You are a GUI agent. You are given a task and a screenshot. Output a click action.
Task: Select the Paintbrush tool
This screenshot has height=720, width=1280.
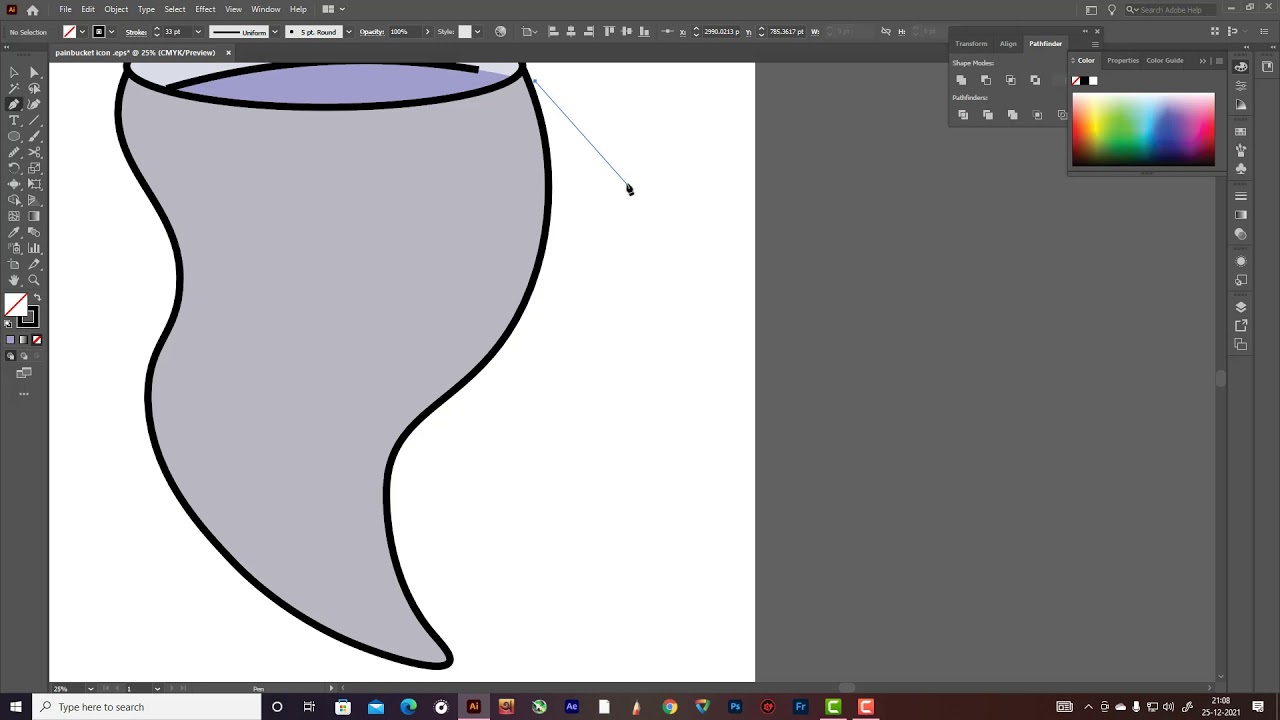tap(34, 136)
